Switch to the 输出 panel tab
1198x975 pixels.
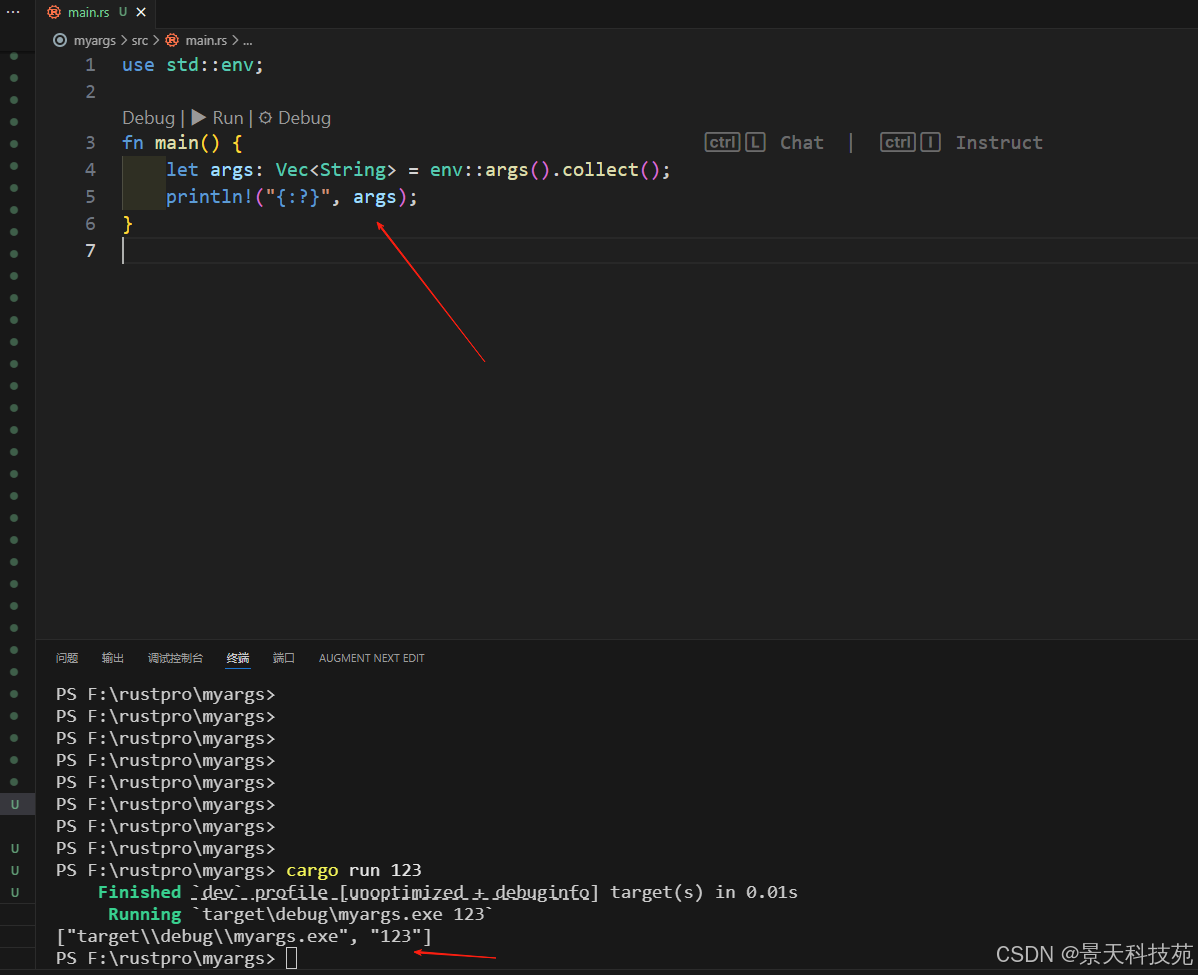click(113, 658)
